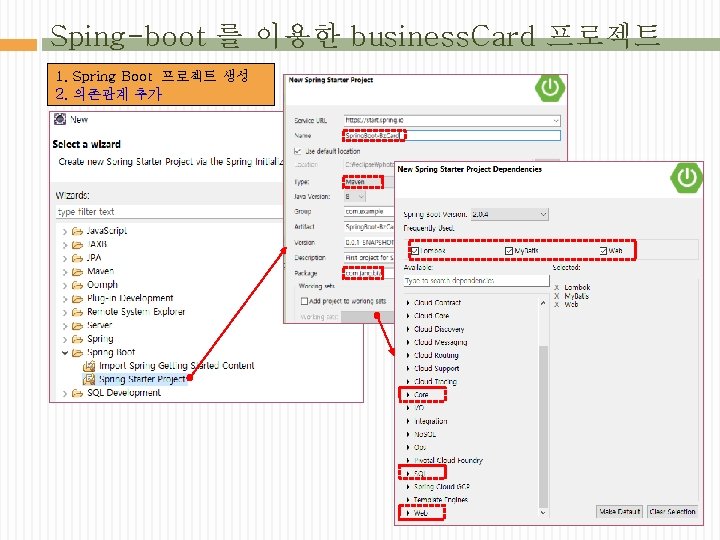Click the Version input field
The height and width of the screenshot is (540, 720).
369,242
